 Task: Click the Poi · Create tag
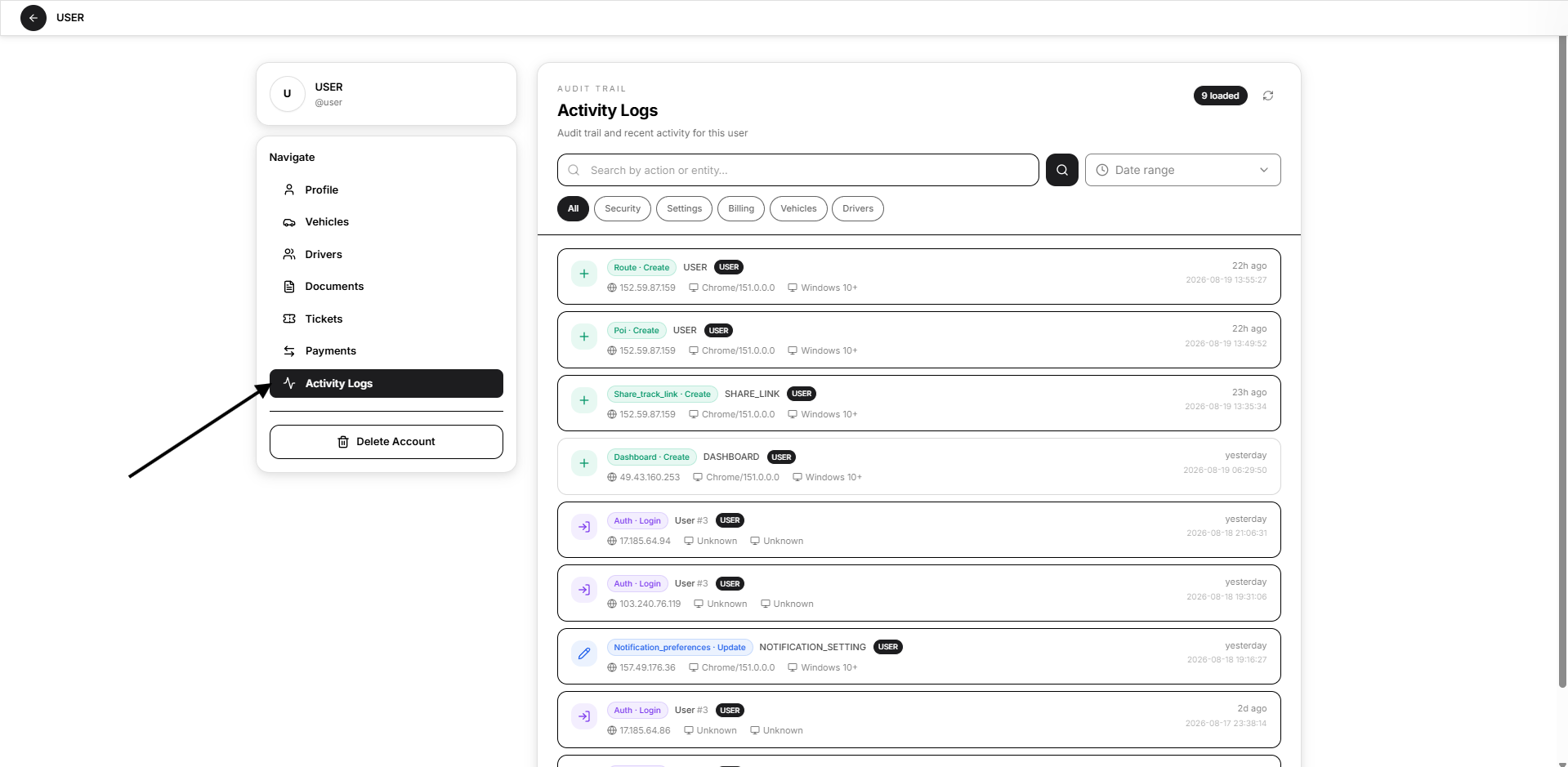click(x=637, y=331)
